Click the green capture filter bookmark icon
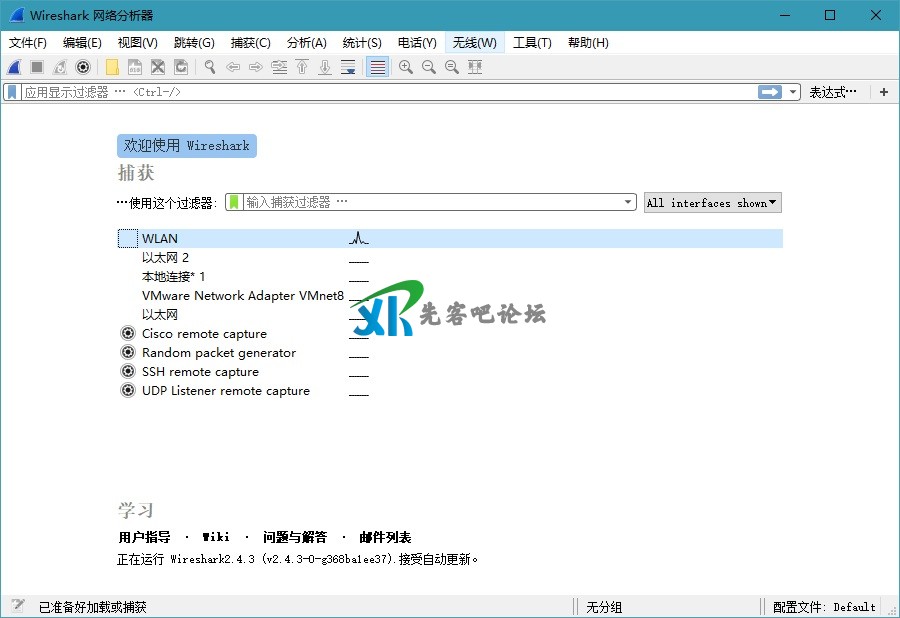Screen dimensions: 900x618 234,202
